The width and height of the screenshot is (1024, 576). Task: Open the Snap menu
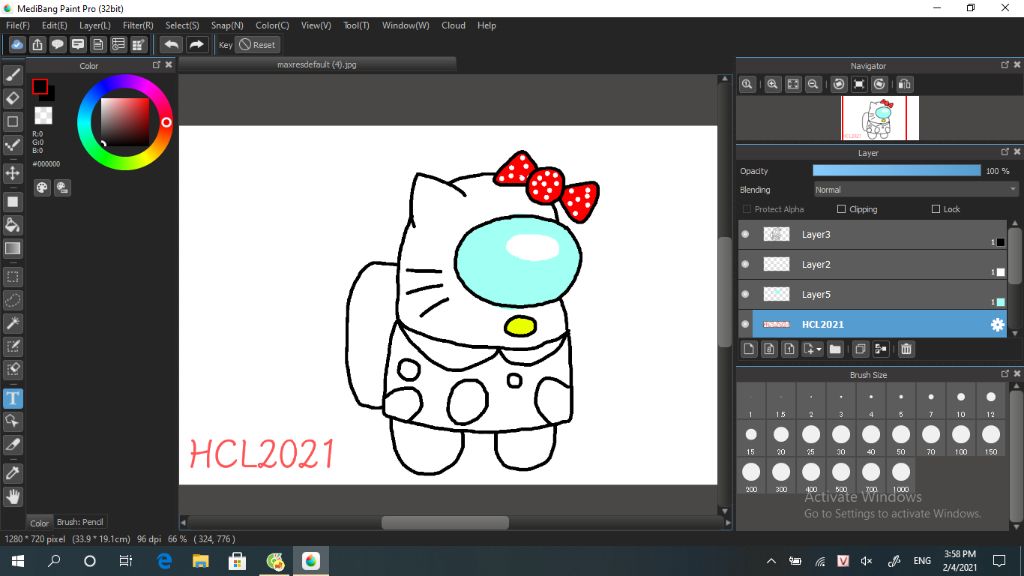227,25
